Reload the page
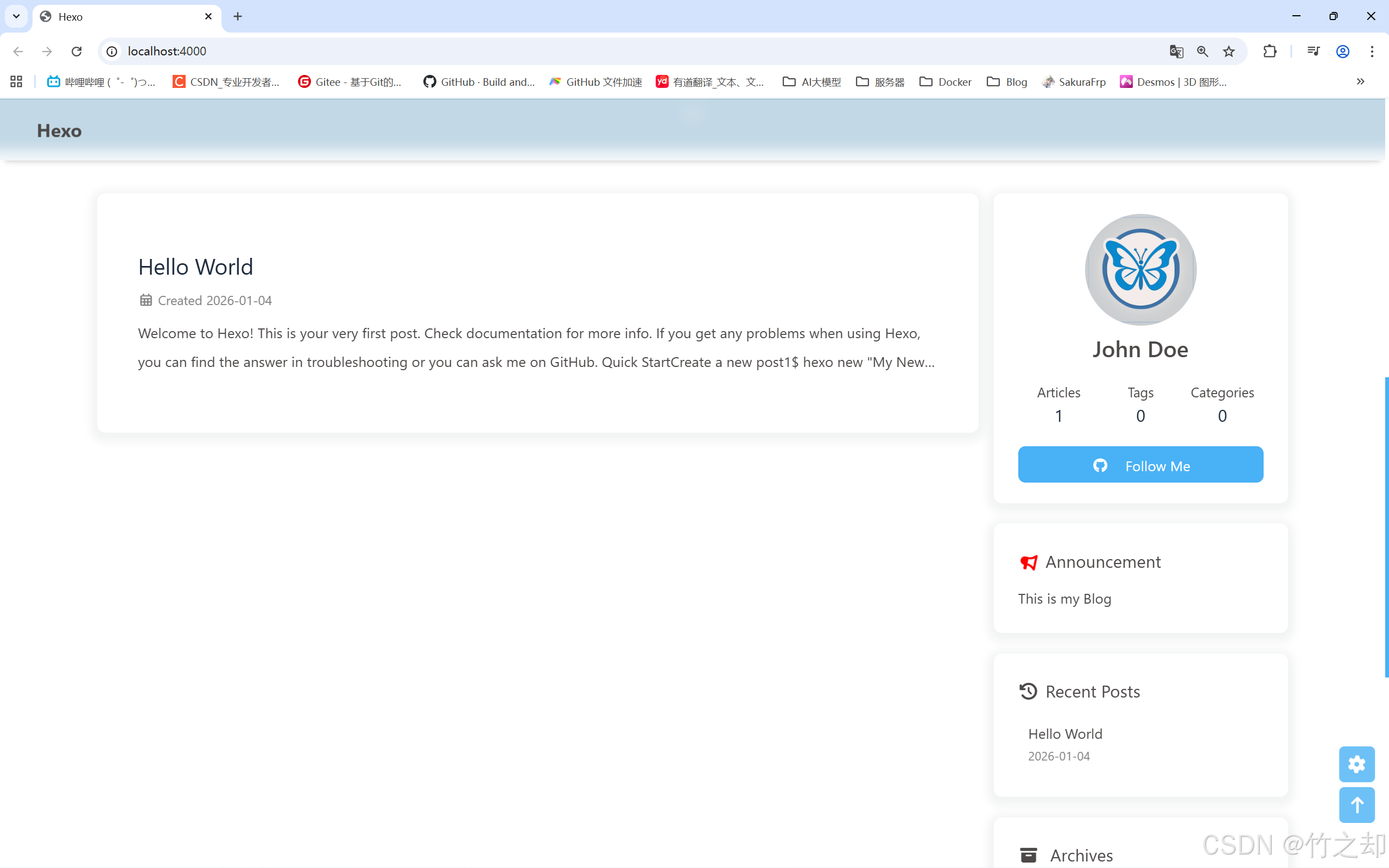 [77, 52]
